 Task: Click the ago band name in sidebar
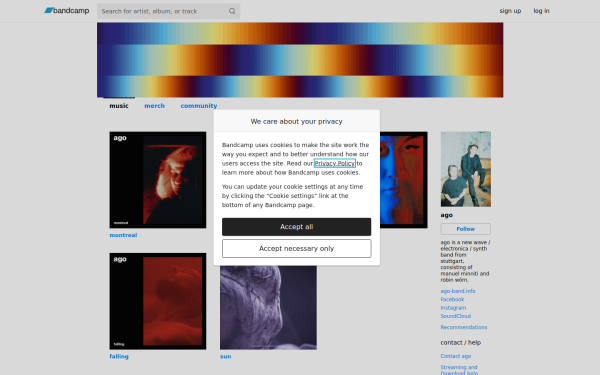tap(447, 215)
